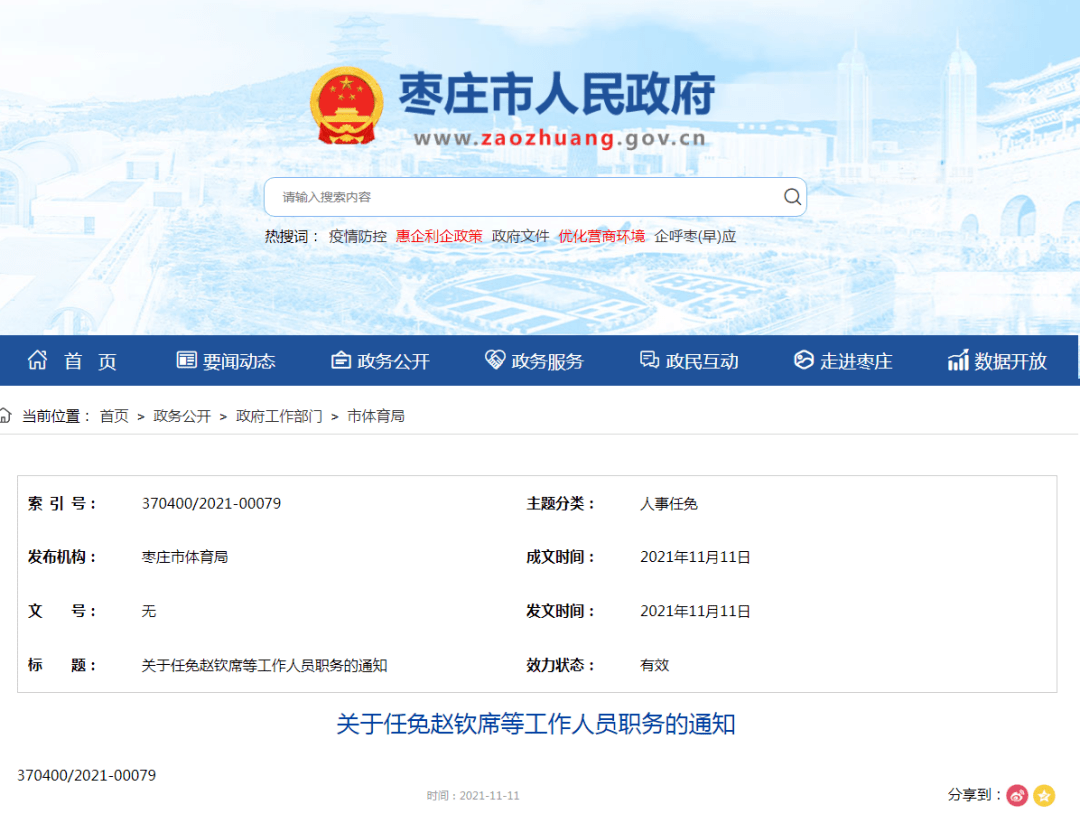Open the 政务公开 navigation menu
Viewport: 1080px width, 814px height.
(x=381, y=360)
